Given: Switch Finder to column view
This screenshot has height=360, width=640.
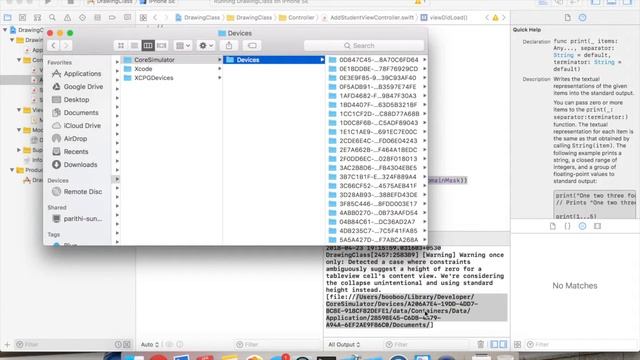Looking at the screenshot, I should coord(148,46).
